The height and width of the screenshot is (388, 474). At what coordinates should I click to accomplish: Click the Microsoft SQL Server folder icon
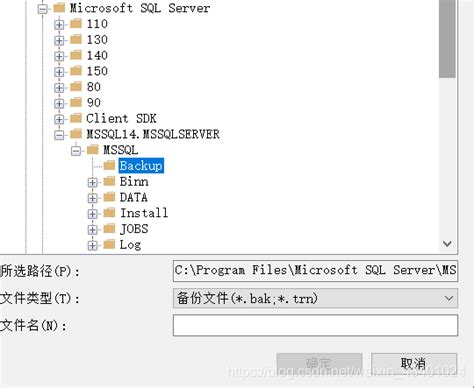pyautogui.click(x=59, y=8)
